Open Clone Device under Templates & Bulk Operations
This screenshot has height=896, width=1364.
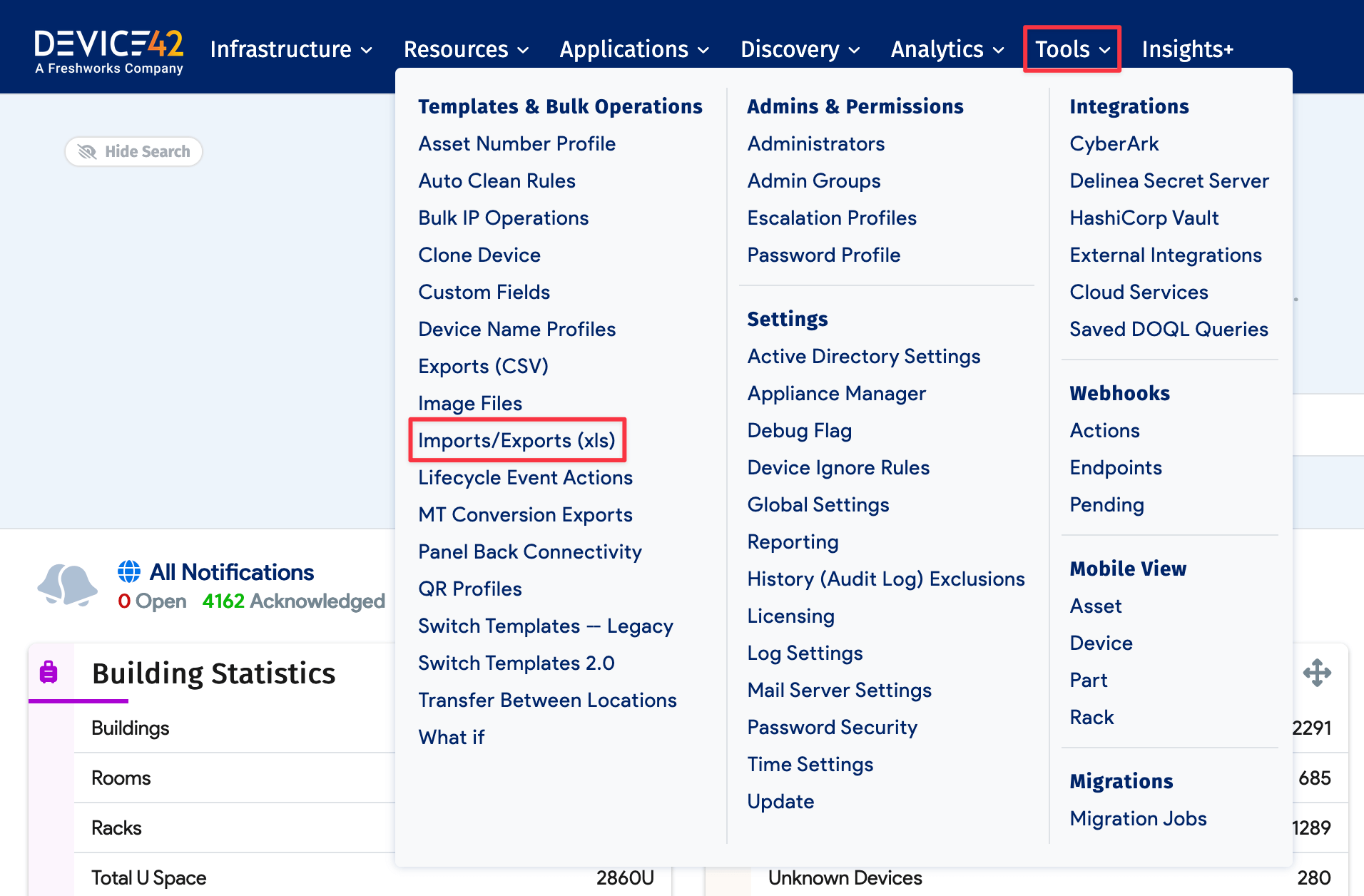click(479, 255)
